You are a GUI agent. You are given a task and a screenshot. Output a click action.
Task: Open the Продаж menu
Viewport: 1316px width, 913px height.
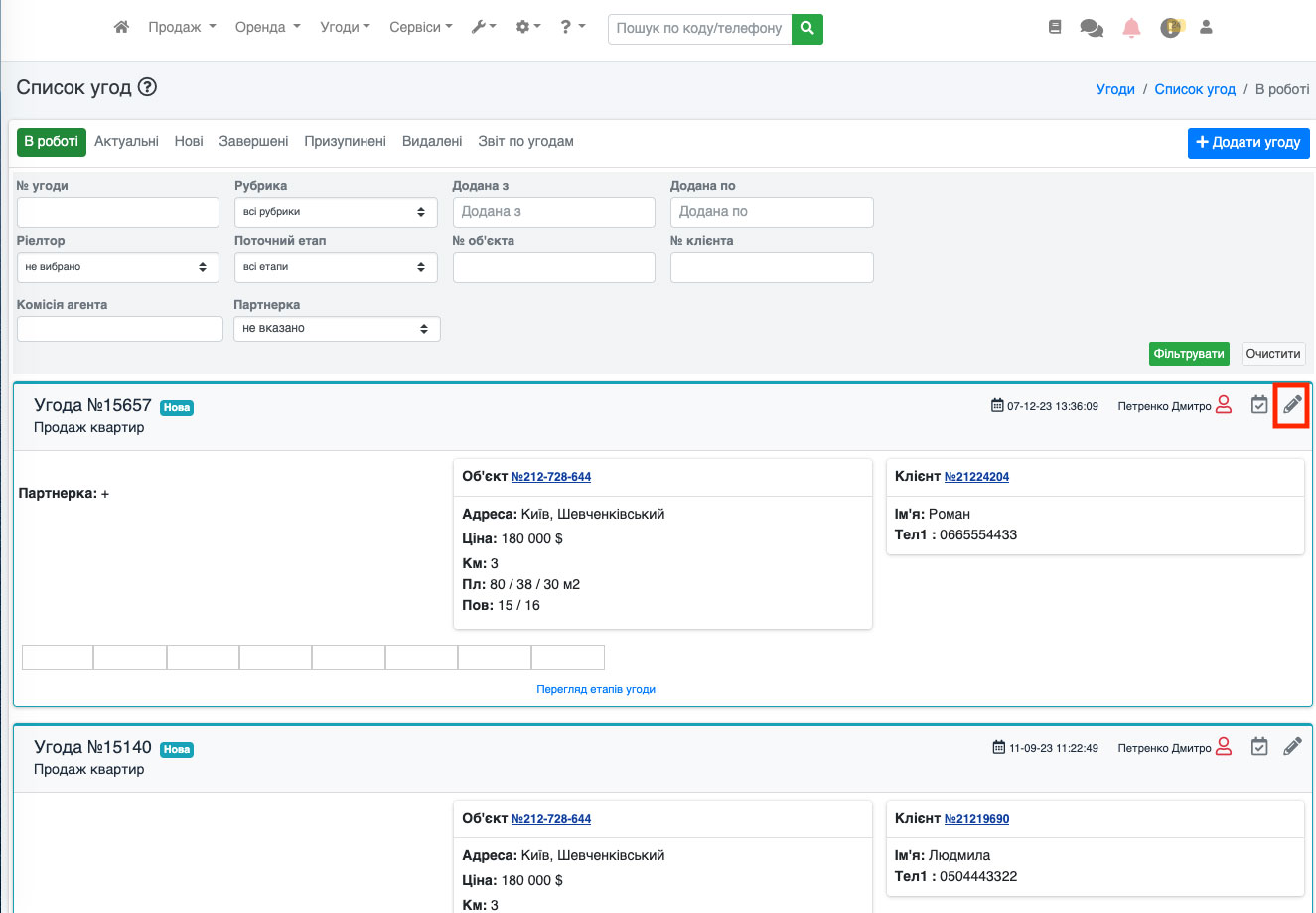(x=182, y=28)
